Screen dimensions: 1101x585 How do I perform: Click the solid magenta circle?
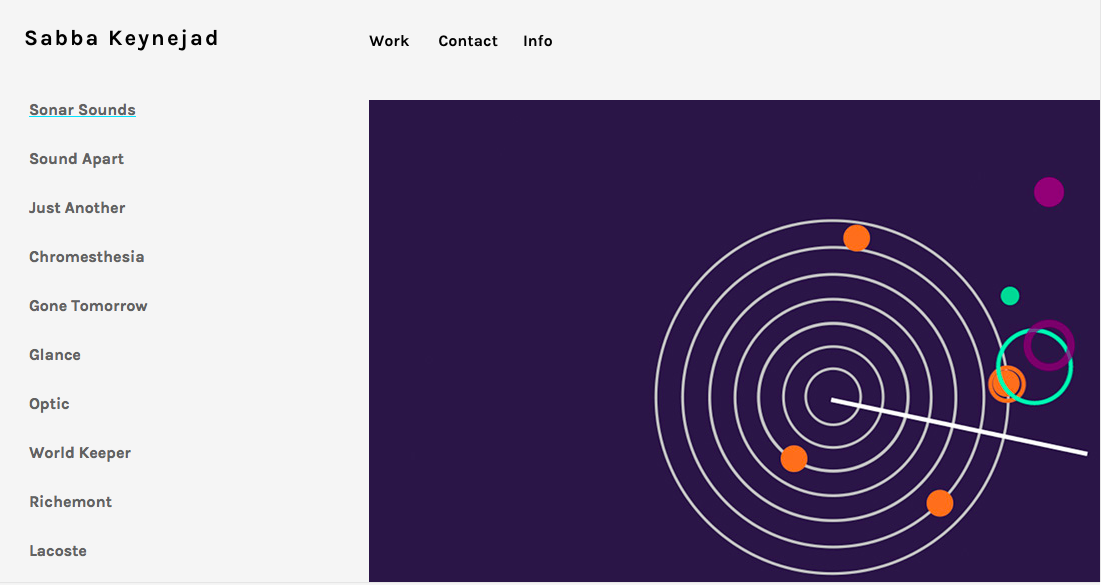[1048, 192]
